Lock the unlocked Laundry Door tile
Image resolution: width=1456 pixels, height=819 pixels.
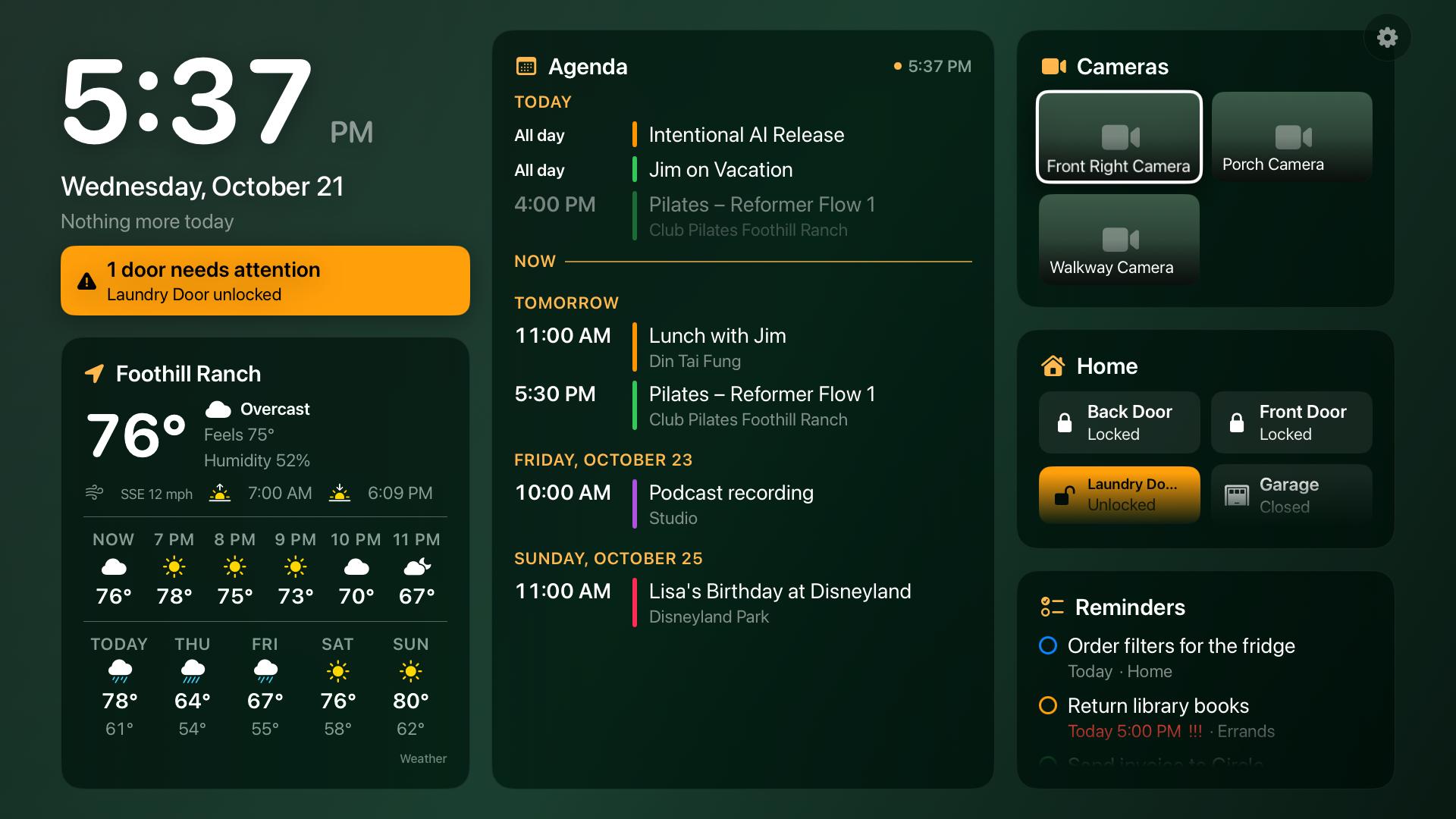pyautogui.click(x=1119, y=494)
